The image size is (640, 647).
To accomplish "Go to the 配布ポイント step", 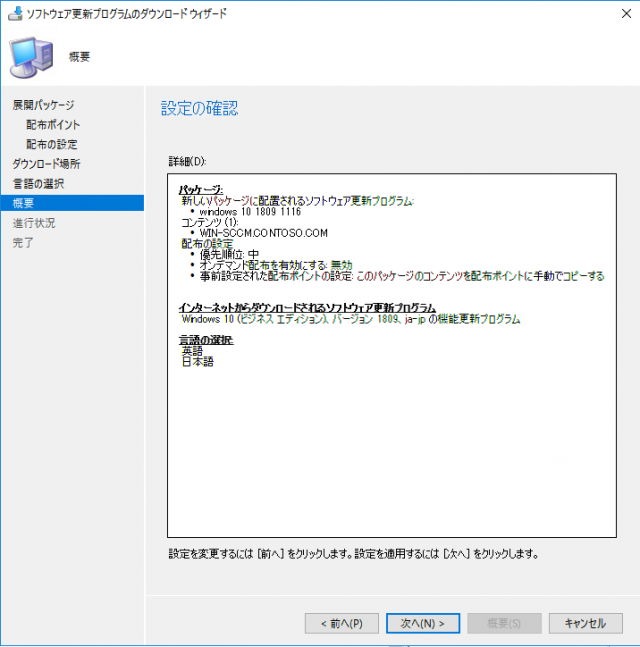I will (x=53, y=125).
